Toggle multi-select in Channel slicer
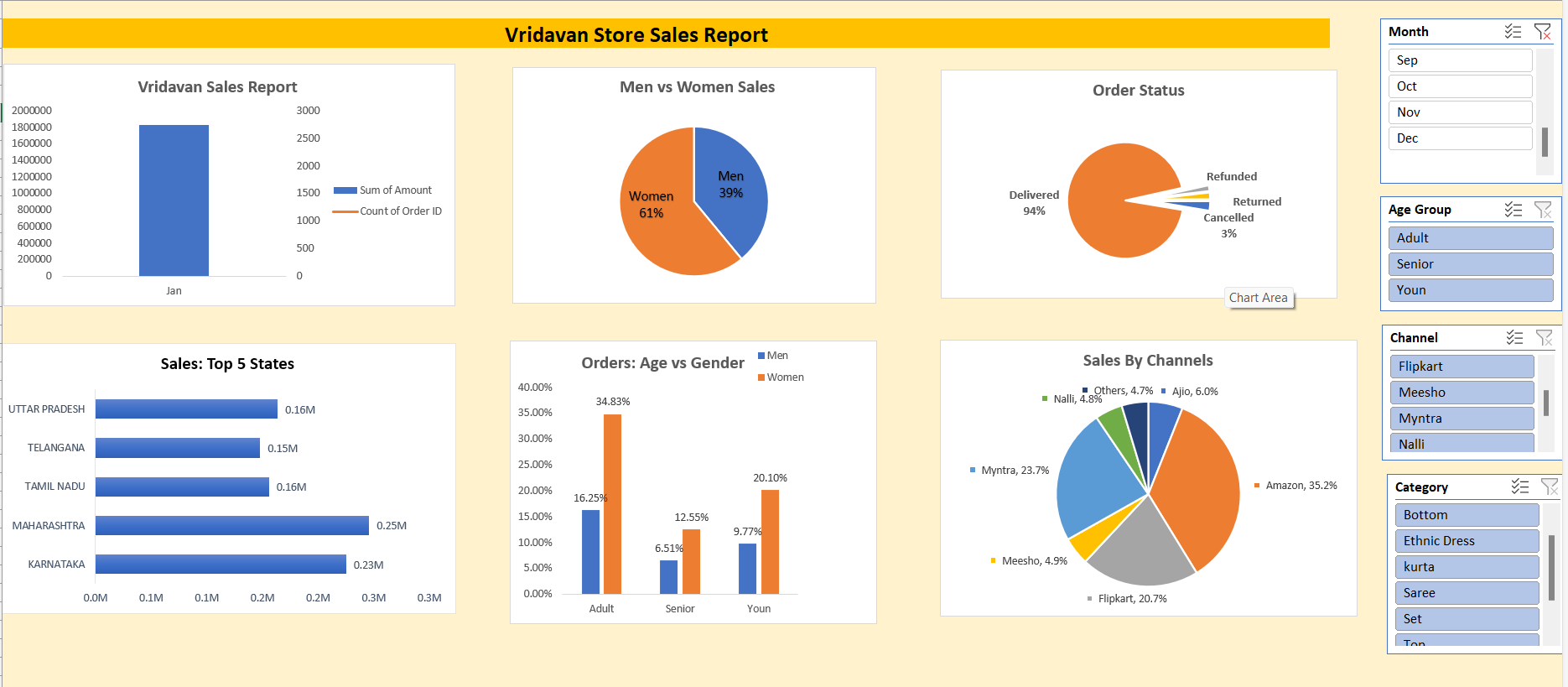Screen dimensions: 1568x687 1514,338
